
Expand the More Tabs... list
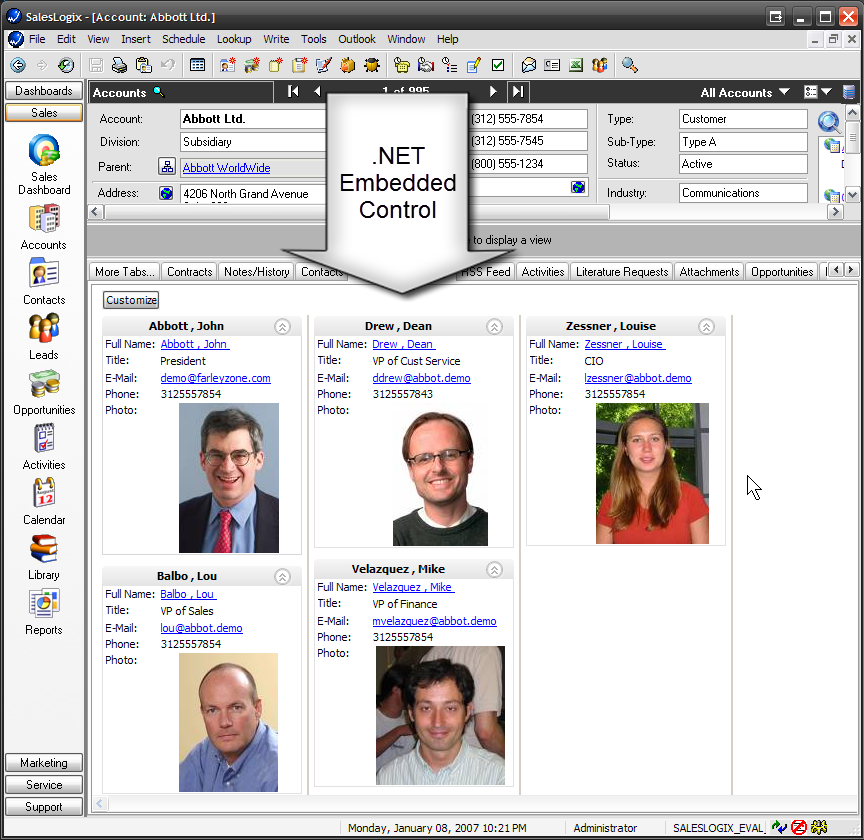pyautogui.click(x=125, y=272)
